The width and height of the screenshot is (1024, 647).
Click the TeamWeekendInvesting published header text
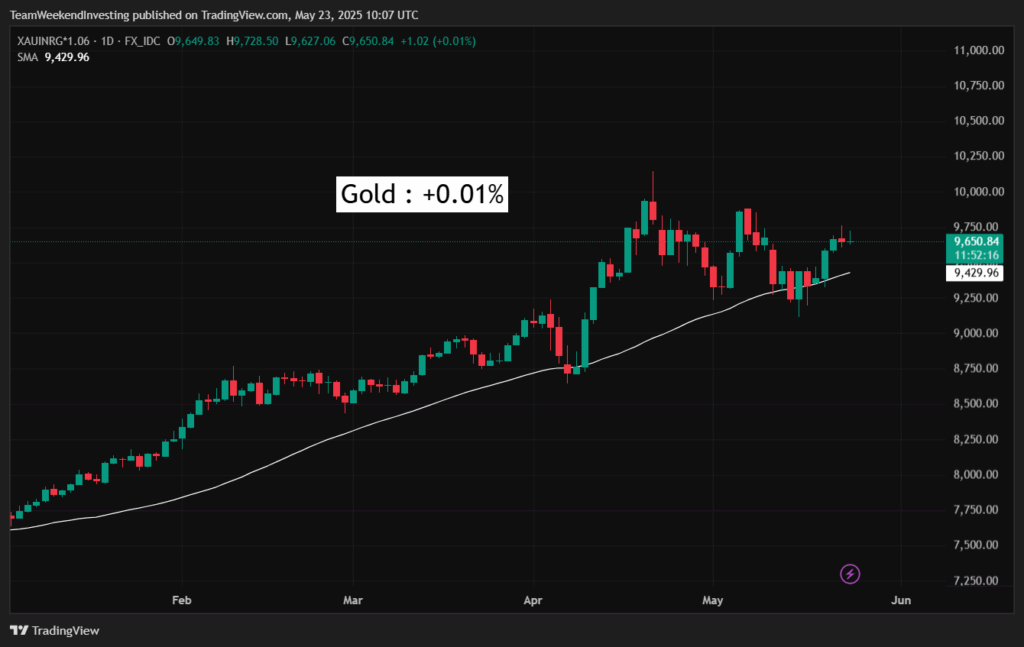(x=214, y=15)
